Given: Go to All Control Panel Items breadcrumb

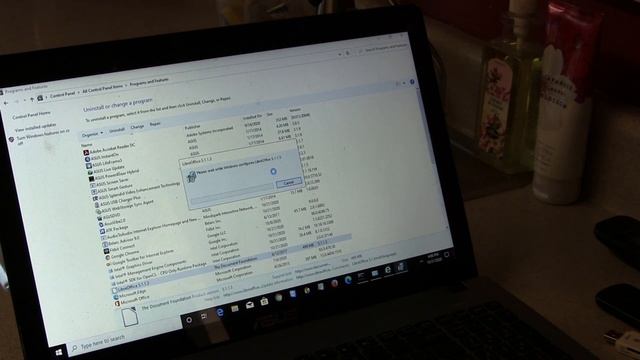Looking at the screenshot, I should 102,89.
